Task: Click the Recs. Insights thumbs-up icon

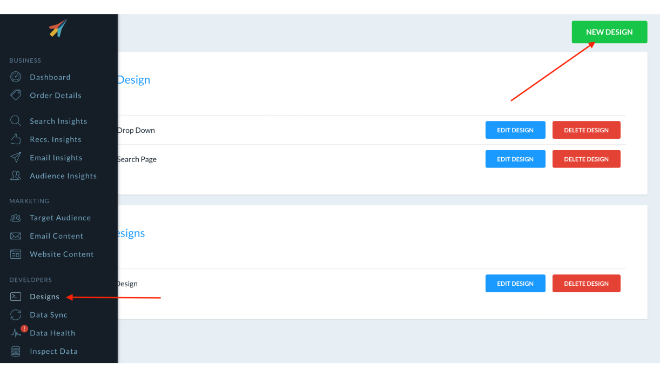Action: point(16,139)
